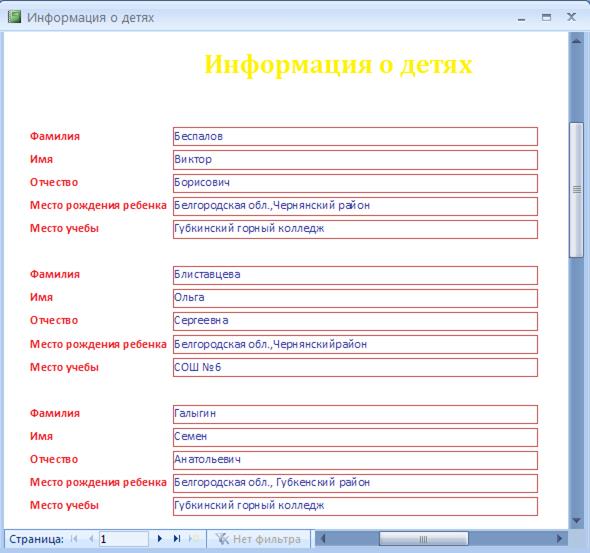590x553 pixels.
Task: Go to the first page navigation arrow
Action: [74, 539]
